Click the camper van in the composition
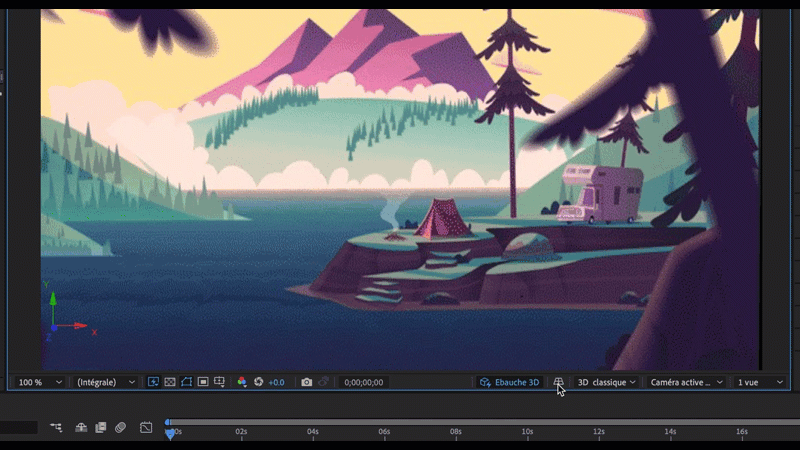This screenshot has height=450, width=800. [599, 194]
